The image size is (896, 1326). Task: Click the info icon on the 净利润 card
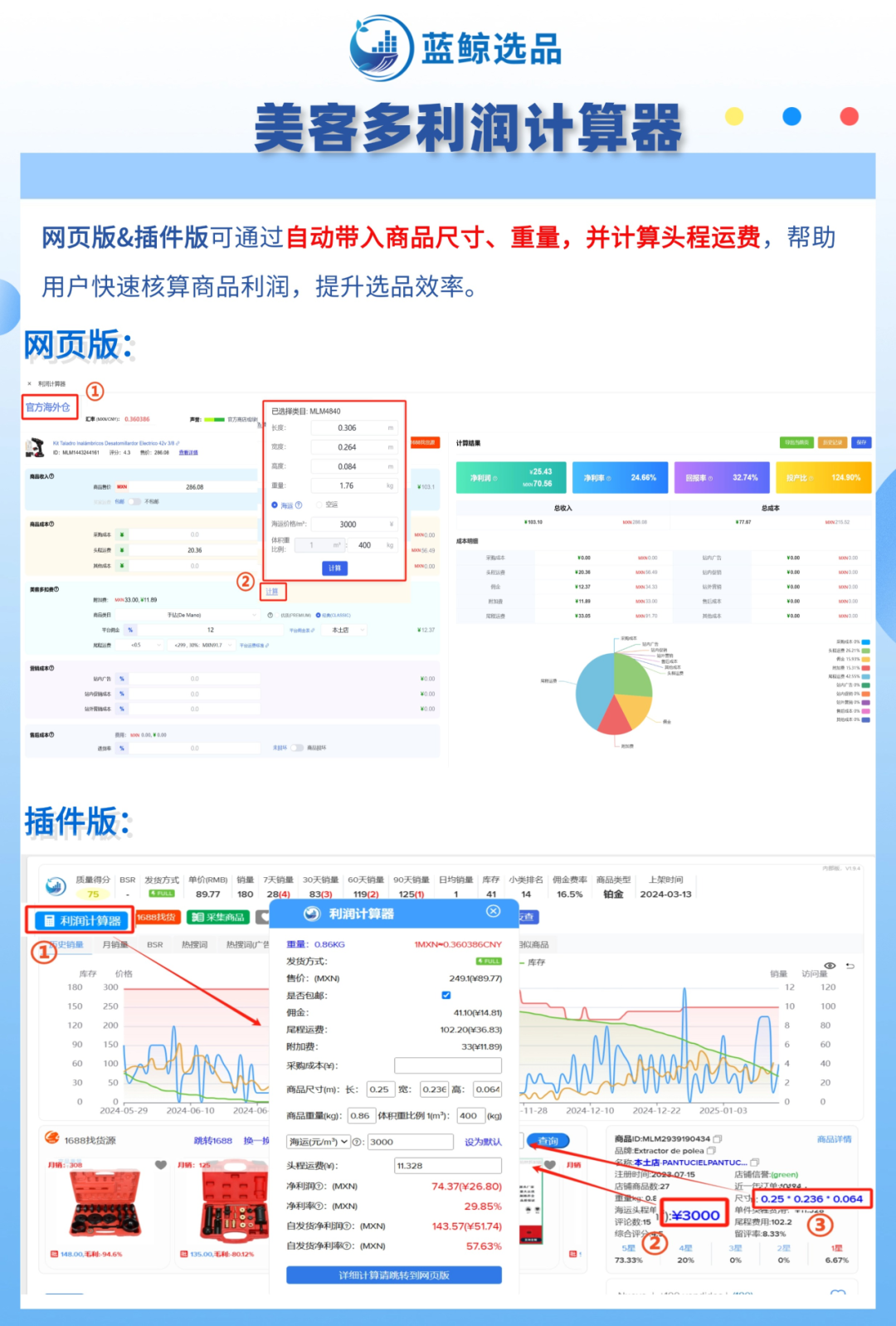click(494, 478)
